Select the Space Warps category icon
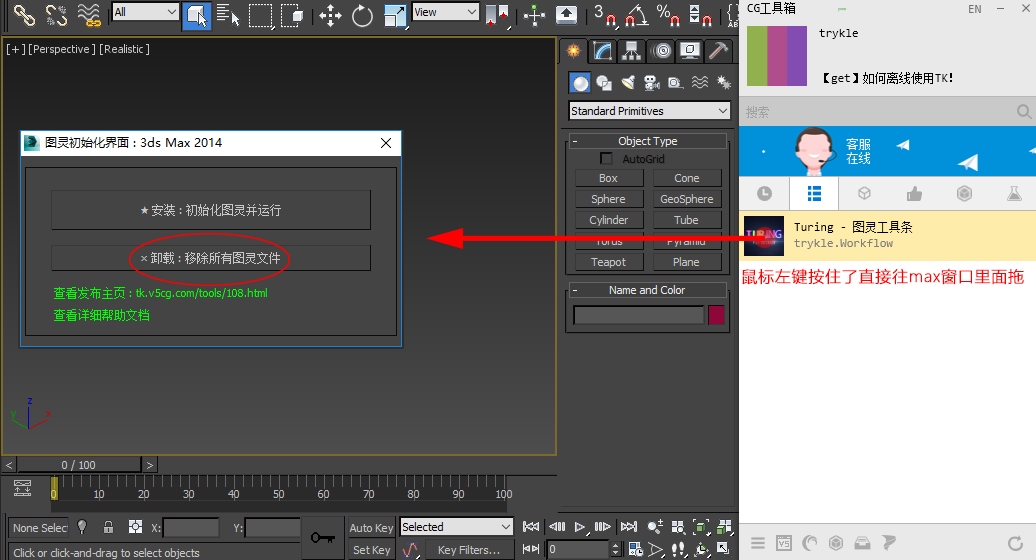The image size is (1036, 560). pyautogui.click(x=700, y=83)
